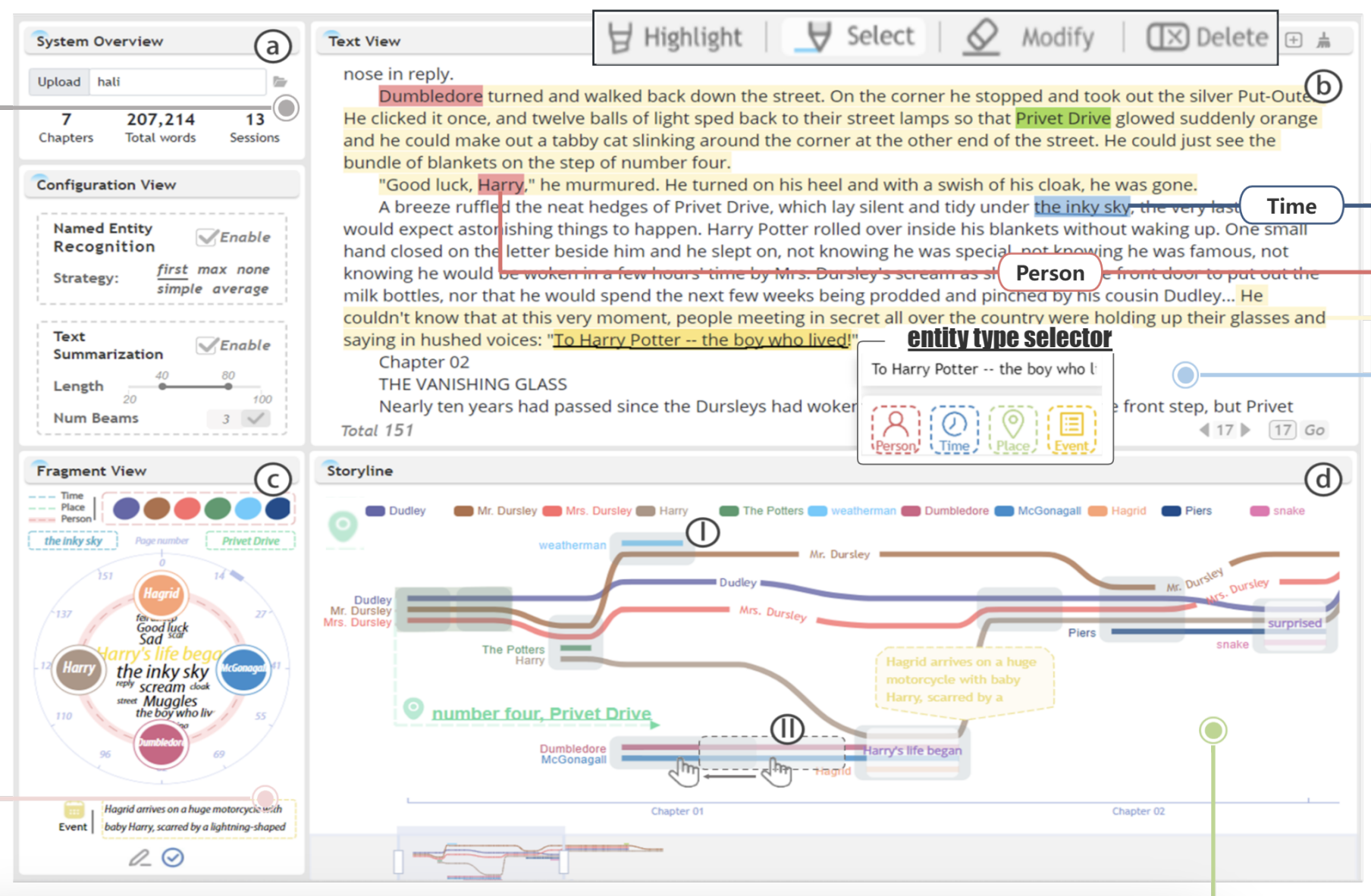
Task: Select the Hagrid character node
Action: (162, 594)
